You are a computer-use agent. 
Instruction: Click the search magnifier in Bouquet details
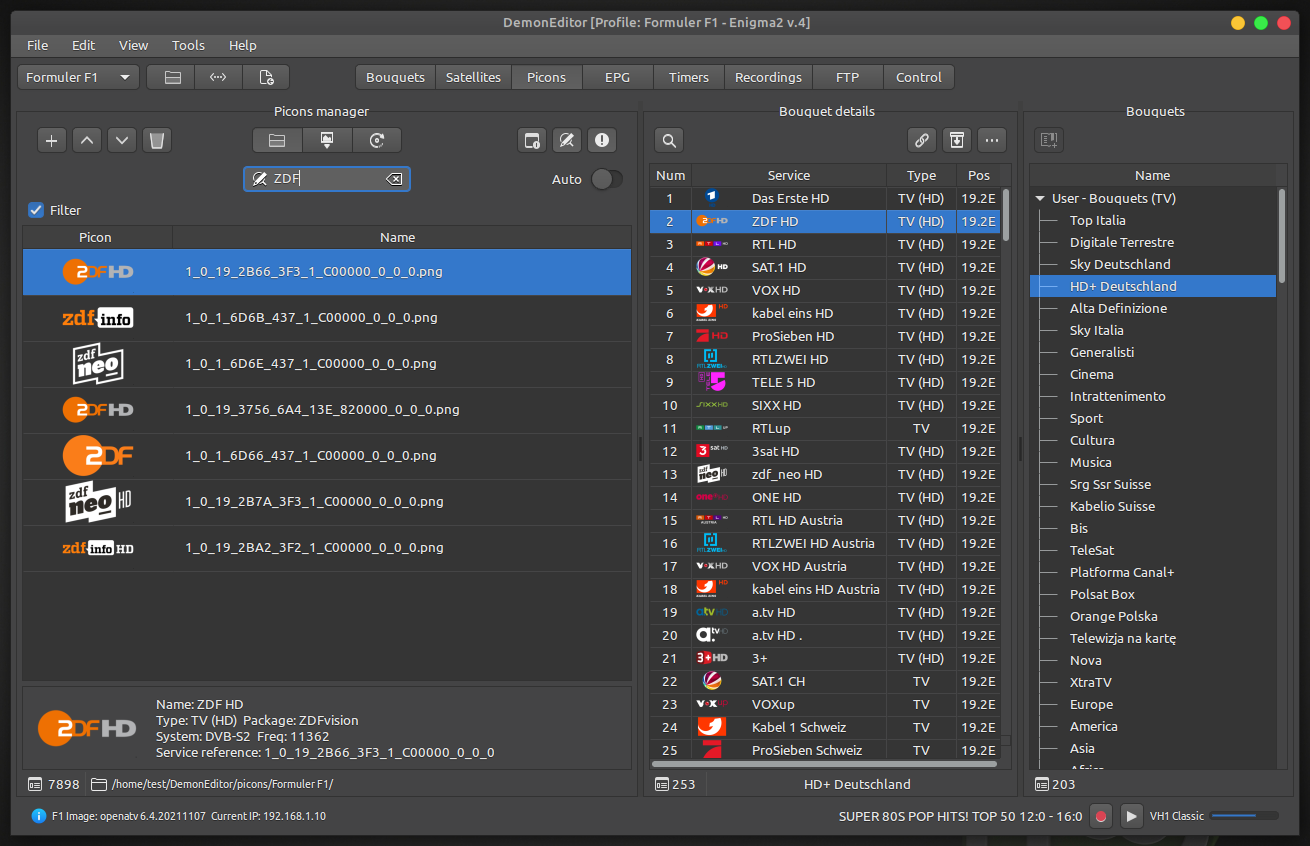tap(669, 140)
